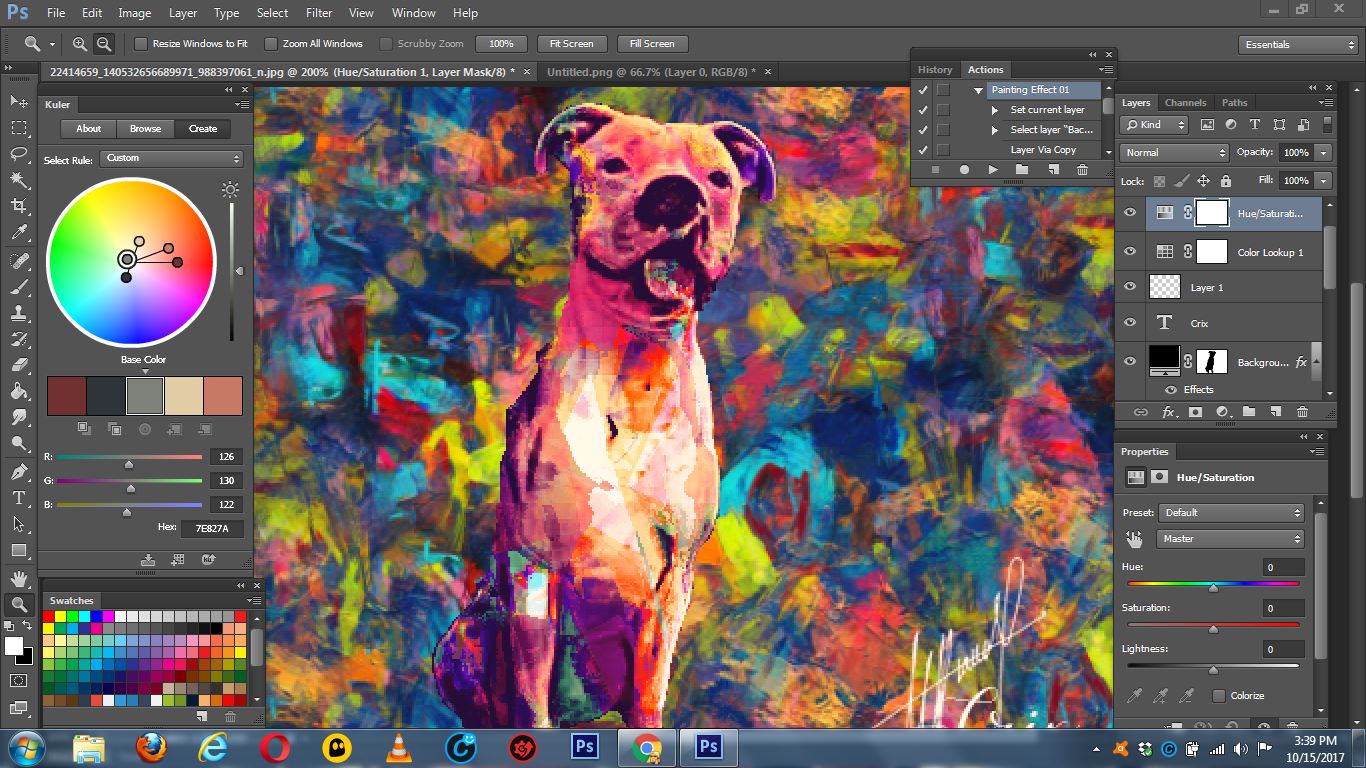Screen dimensions: 1366x768
Task: Select the tan Kuler theme swatch
Action: click(x=184, y=396)
